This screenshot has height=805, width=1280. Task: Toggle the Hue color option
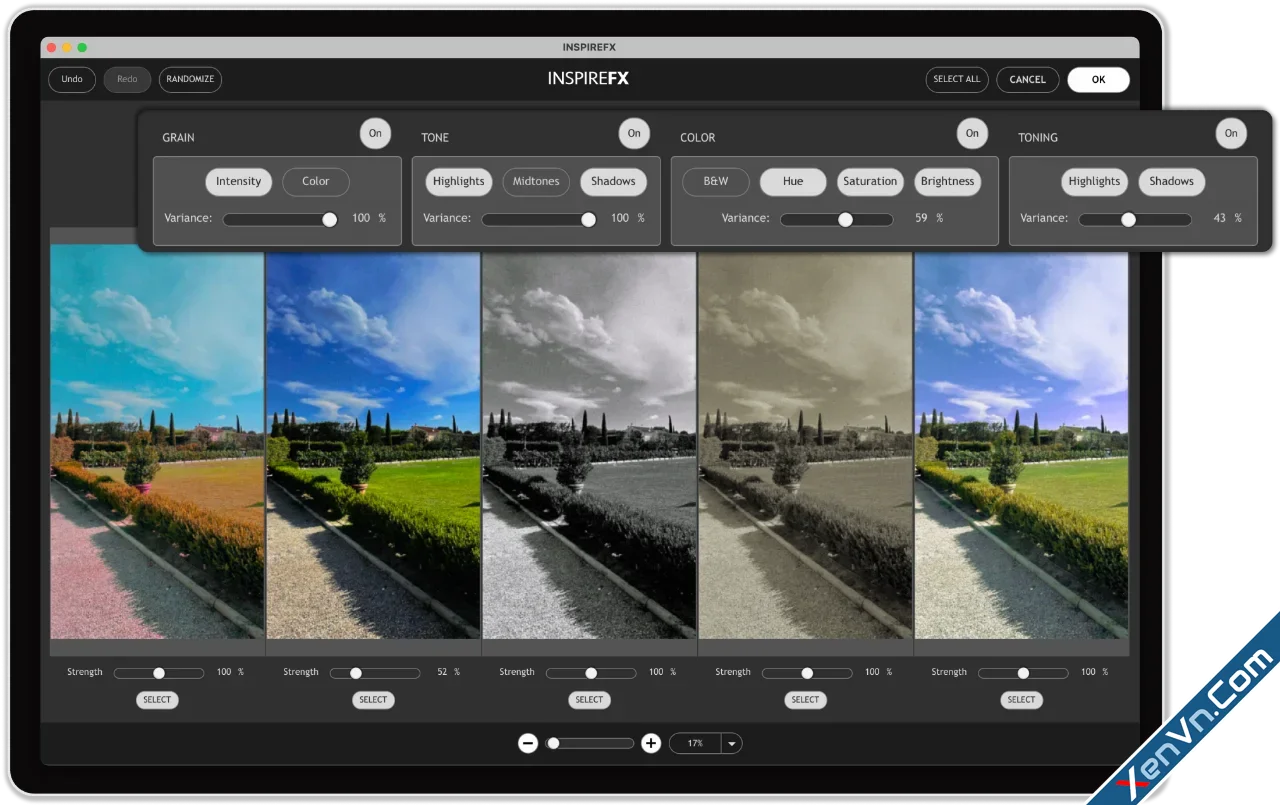pyautogui.click(x=793, y=181)
